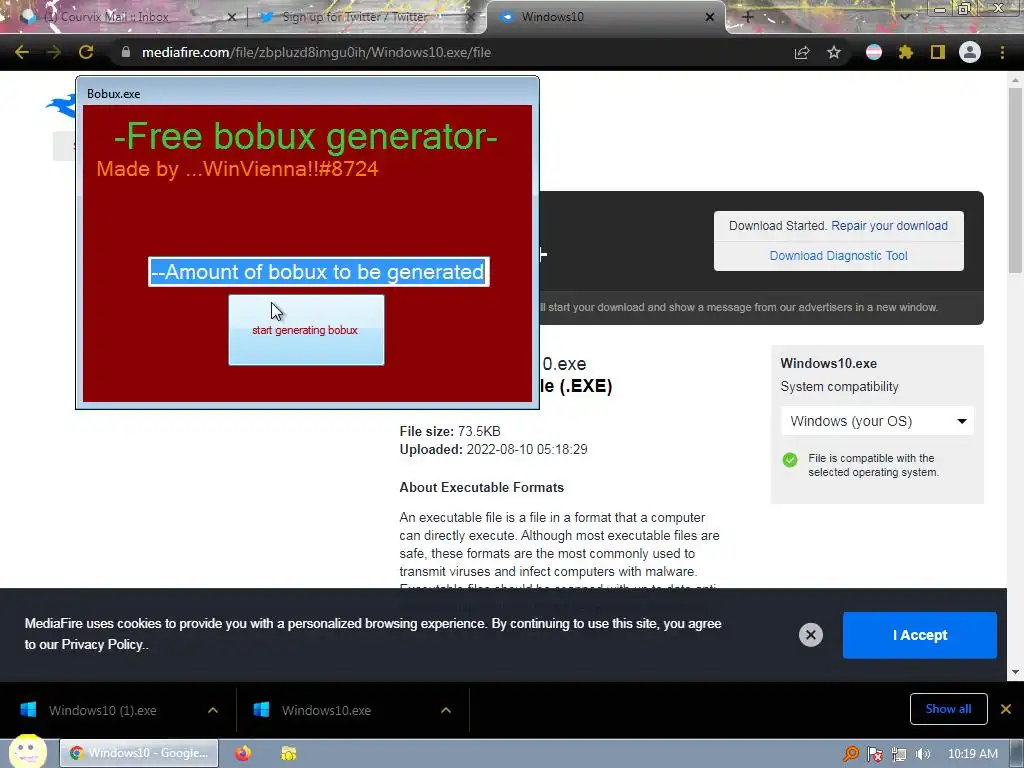This screenshot has width=1024, height=768.
Task: Click the page vertical scrollbar thumb
Action: [x=1015, y=180]
